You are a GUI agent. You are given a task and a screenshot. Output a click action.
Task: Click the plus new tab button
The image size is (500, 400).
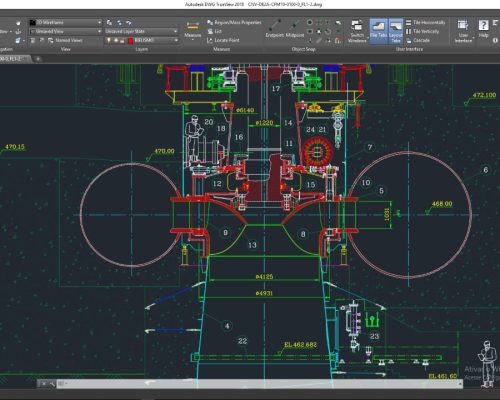pos(38,59)
